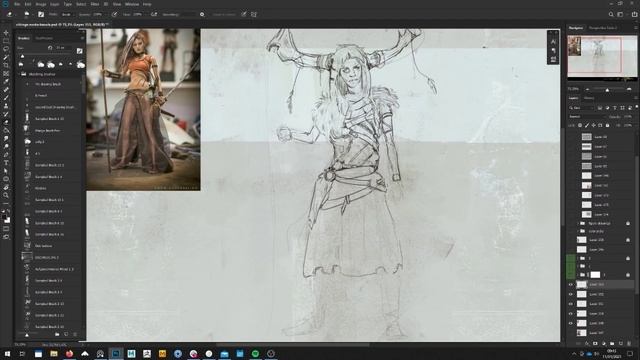Select the Clone Stamp tool

tap(6, 106)
